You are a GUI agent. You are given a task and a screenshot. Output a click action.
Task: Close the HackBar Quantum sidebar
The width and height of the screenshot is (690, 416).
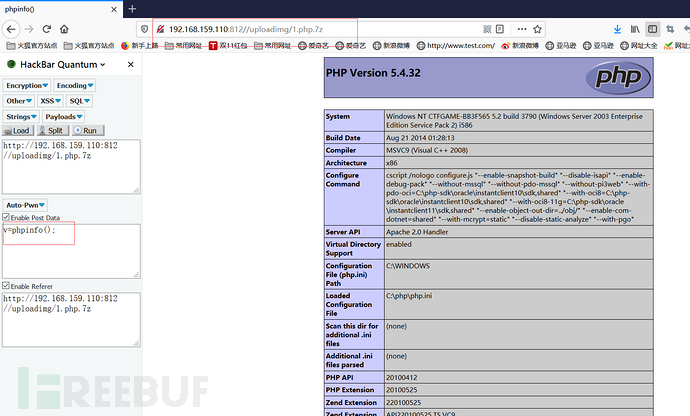pos(131,65)
